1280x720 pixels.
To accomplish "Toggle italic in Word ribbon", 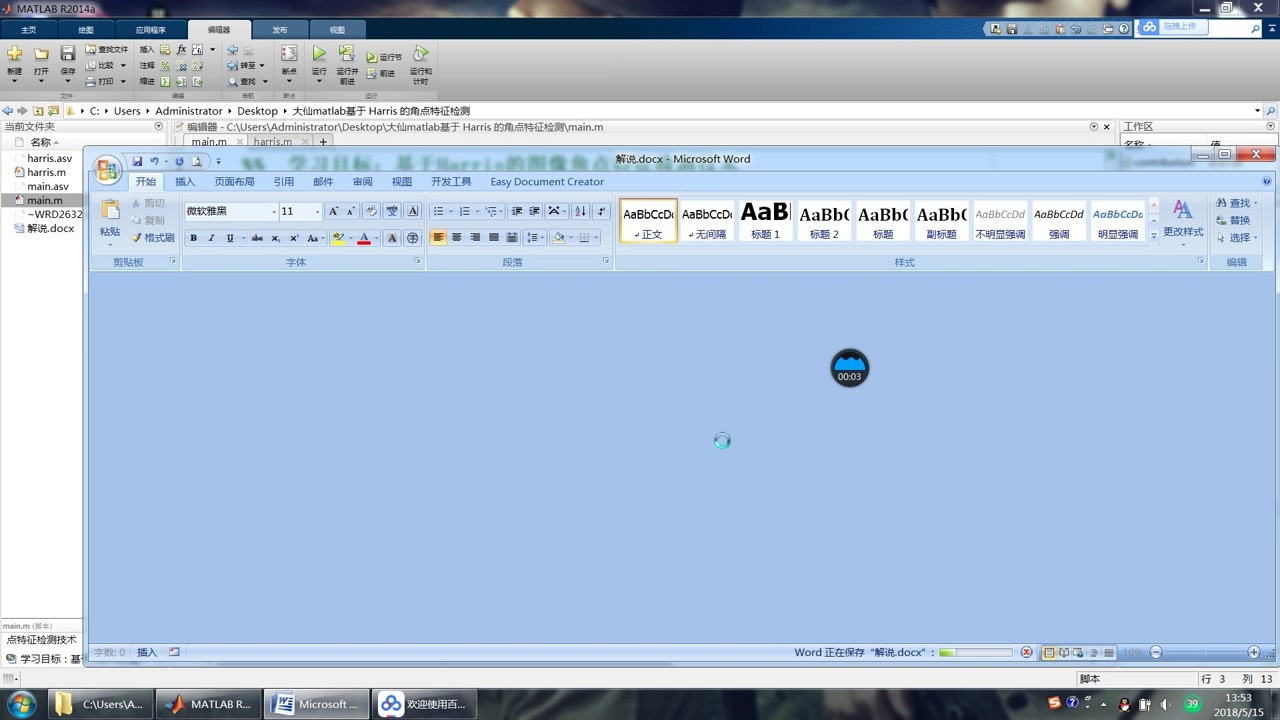I will click(x=211, y=238).
